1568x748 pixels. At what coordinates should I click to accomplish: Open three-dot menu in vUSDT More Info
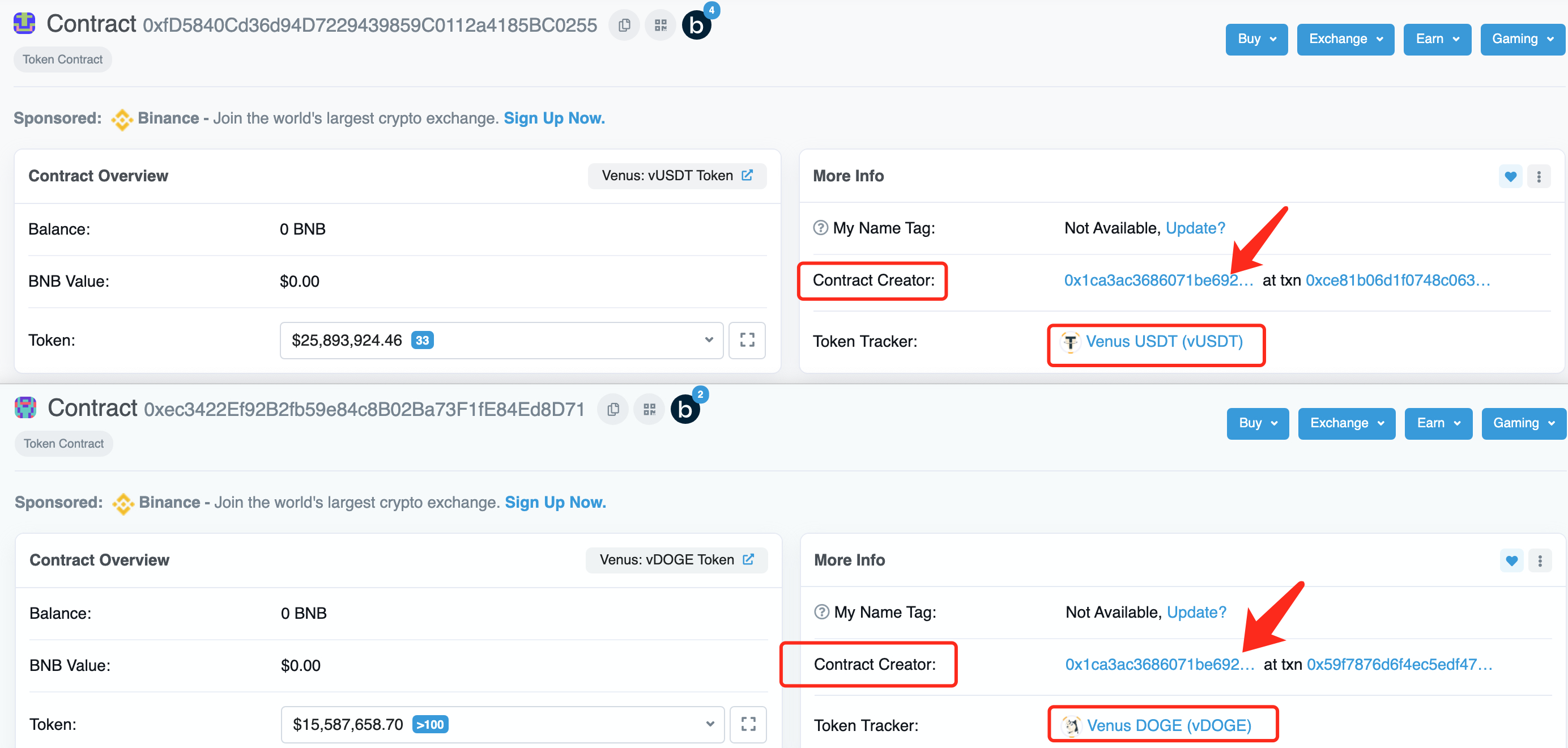1539,177
